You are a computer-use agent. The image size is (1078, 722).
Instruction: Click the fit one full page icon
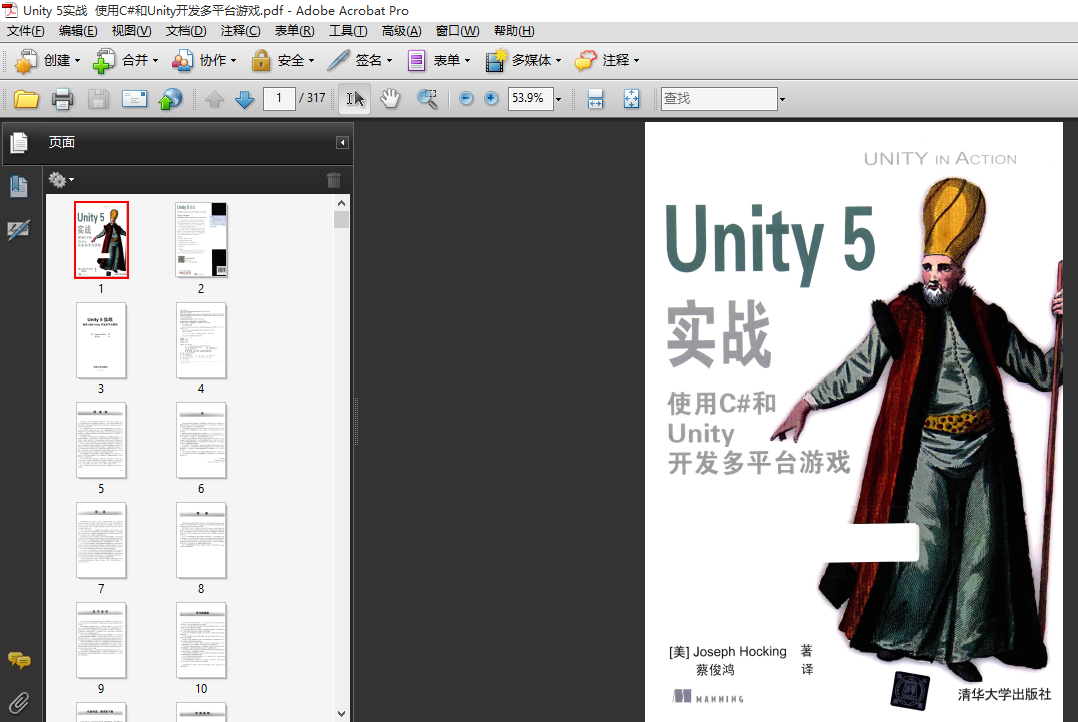point(631,99)
